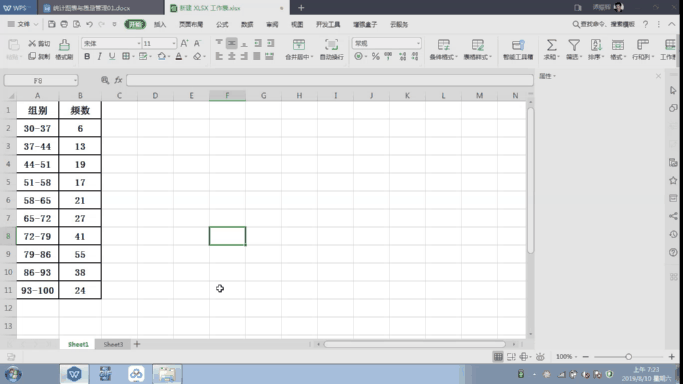This screenshot has width=683, height=384.
Task: Switch to the Review (审阅) tab
Action: [272, 24]
